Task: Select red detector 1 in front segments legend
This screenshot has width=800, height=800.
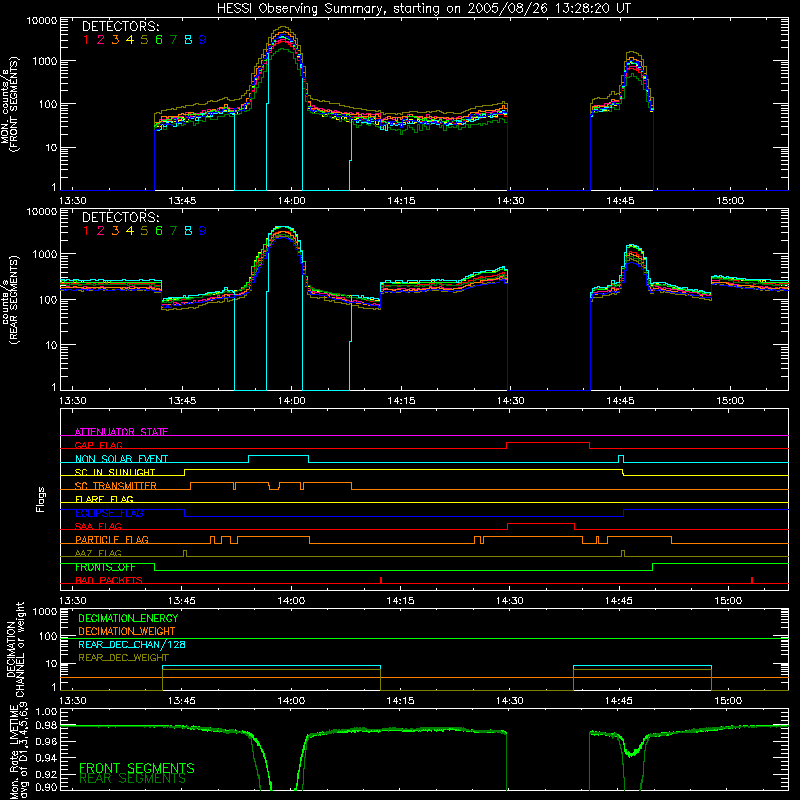Action: tap(86, 40)
